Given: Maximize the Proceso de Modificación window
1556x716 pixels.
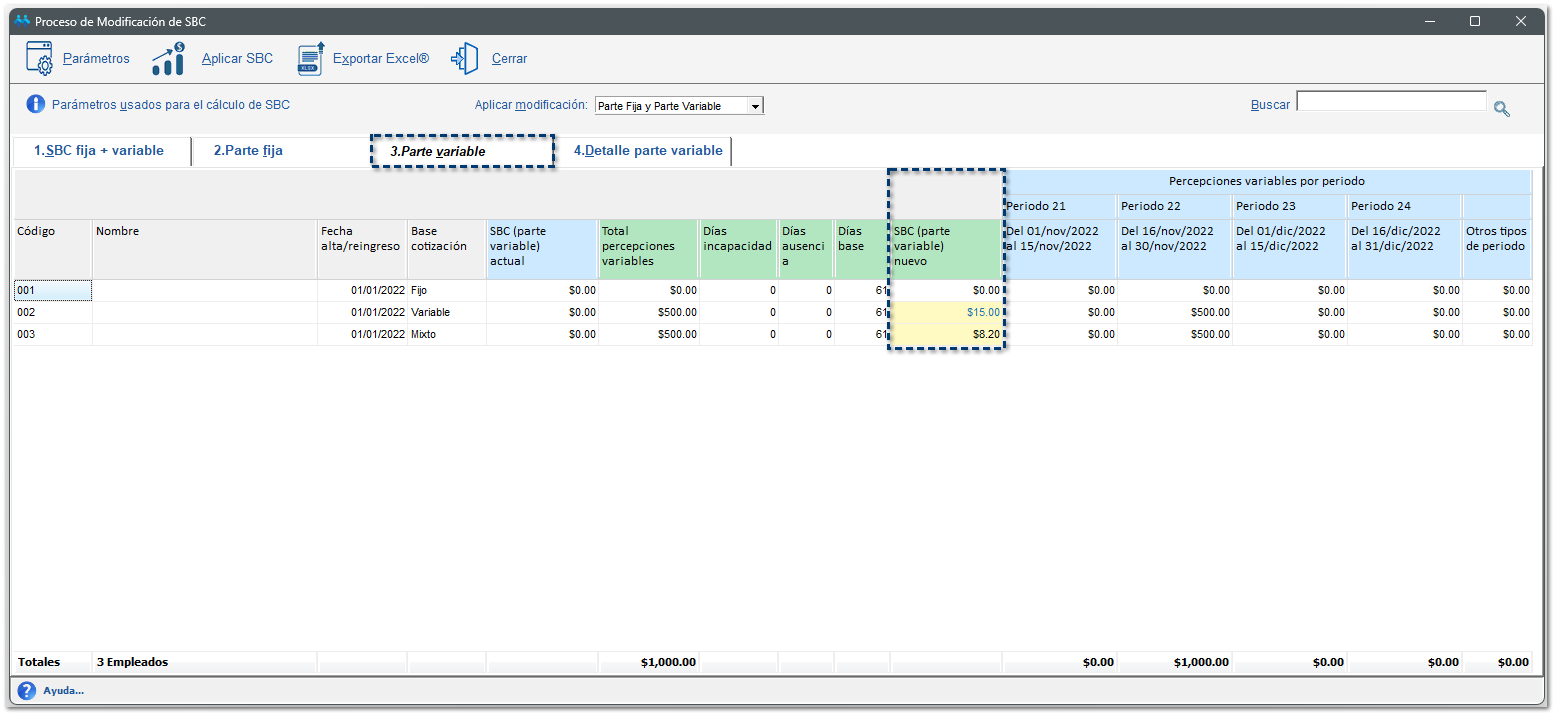Looking at the screenshot, I should click(x=1474, y=21).
